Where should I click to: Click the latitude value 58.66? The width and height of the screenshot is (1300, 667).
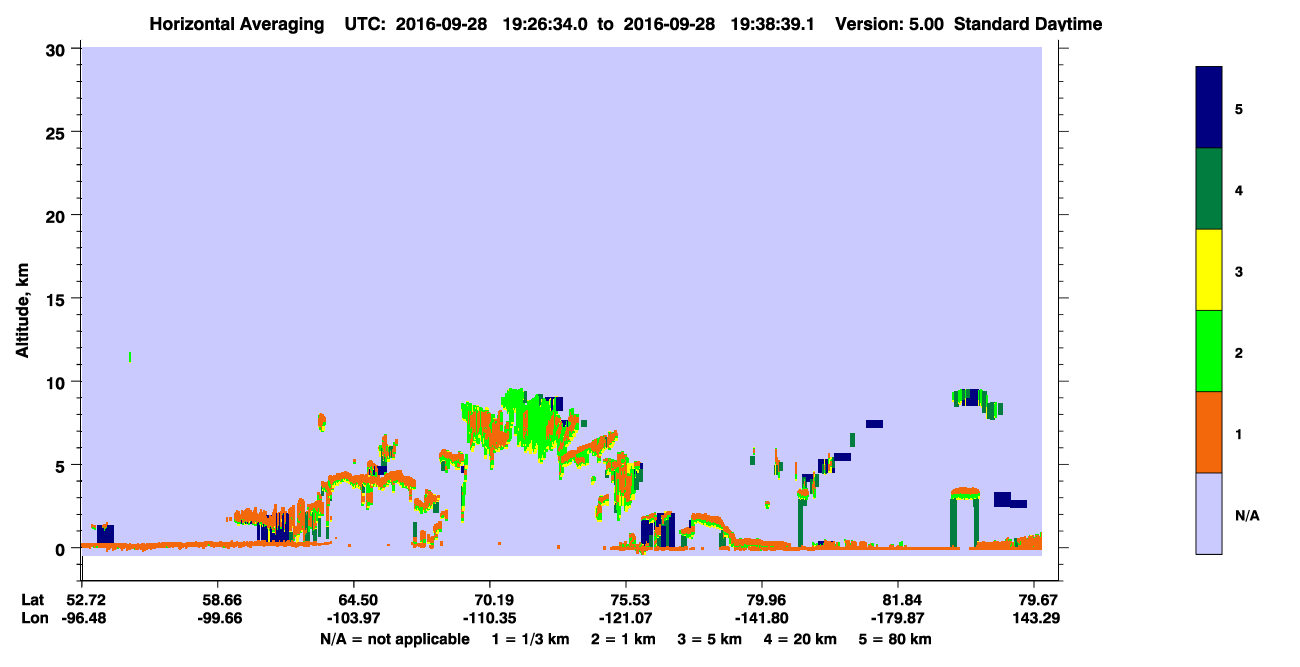(217, 600)
